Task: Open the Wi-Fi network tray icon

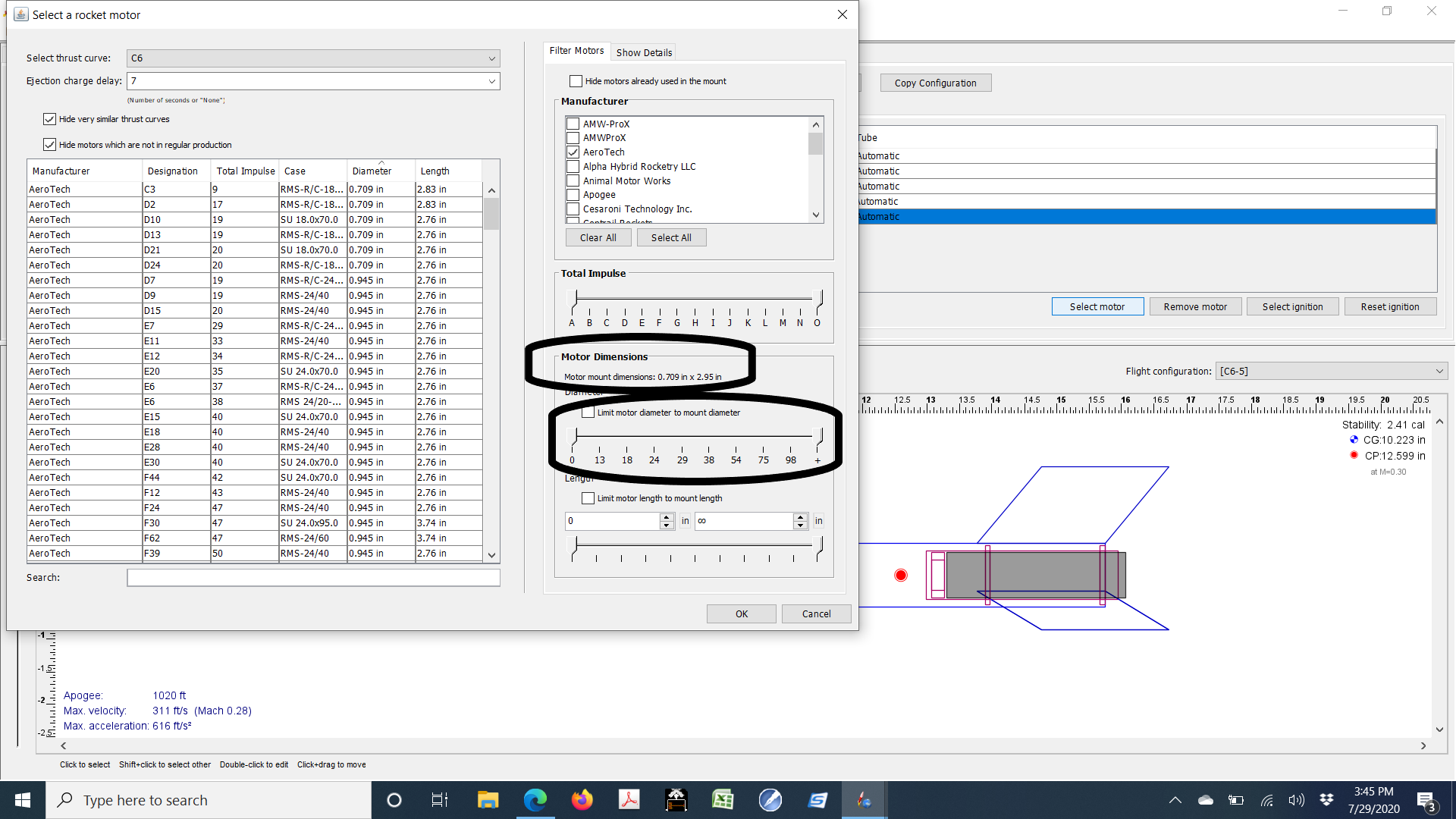Action: [1266, 800]
